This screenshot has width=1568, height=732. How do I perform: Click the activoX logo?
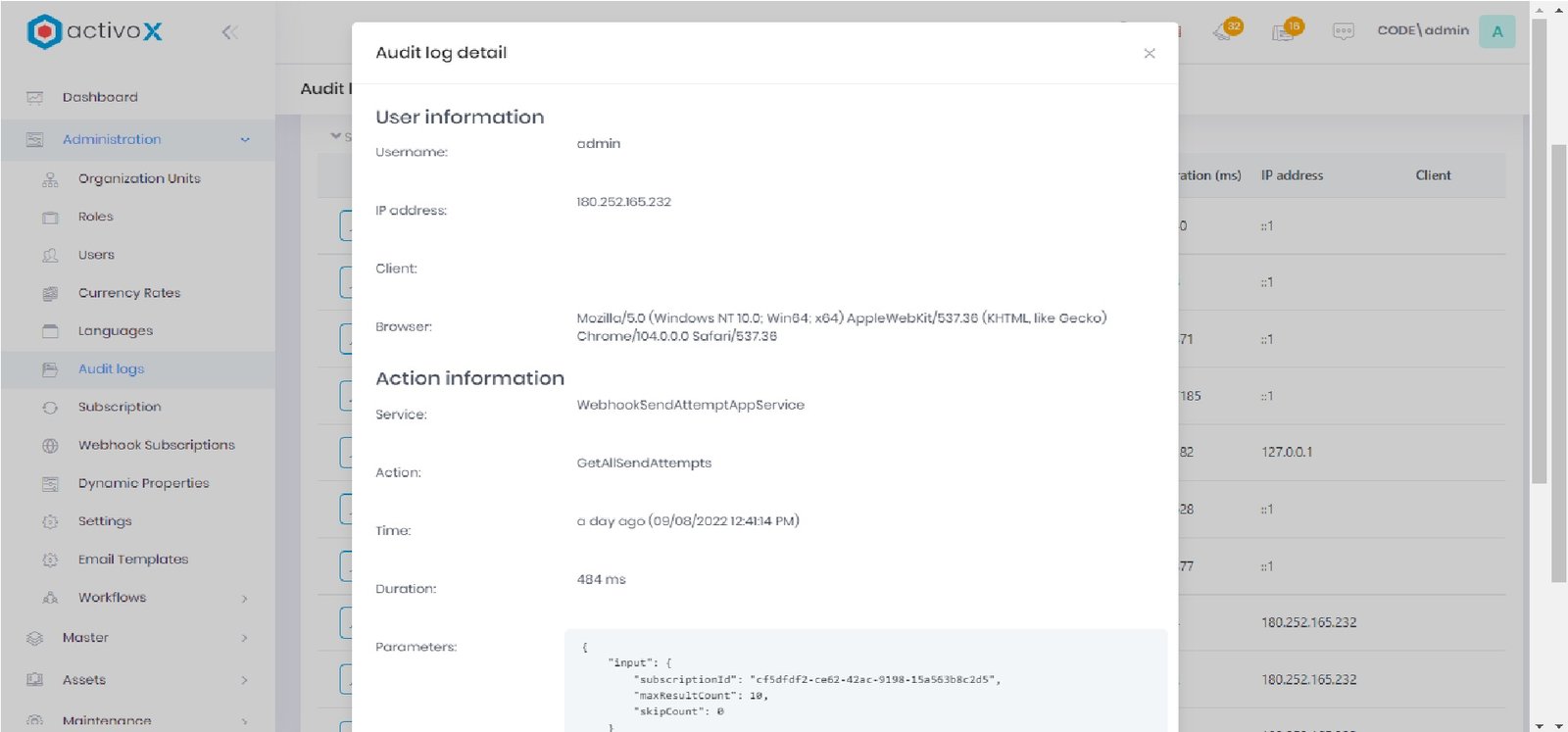tap(94, 31)
